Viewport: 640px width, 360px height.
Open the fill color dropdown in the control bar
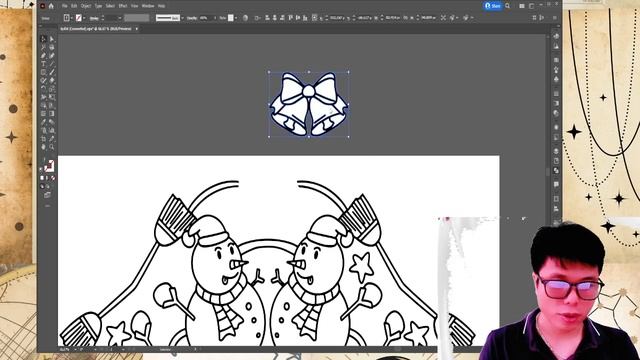(72, 18)
